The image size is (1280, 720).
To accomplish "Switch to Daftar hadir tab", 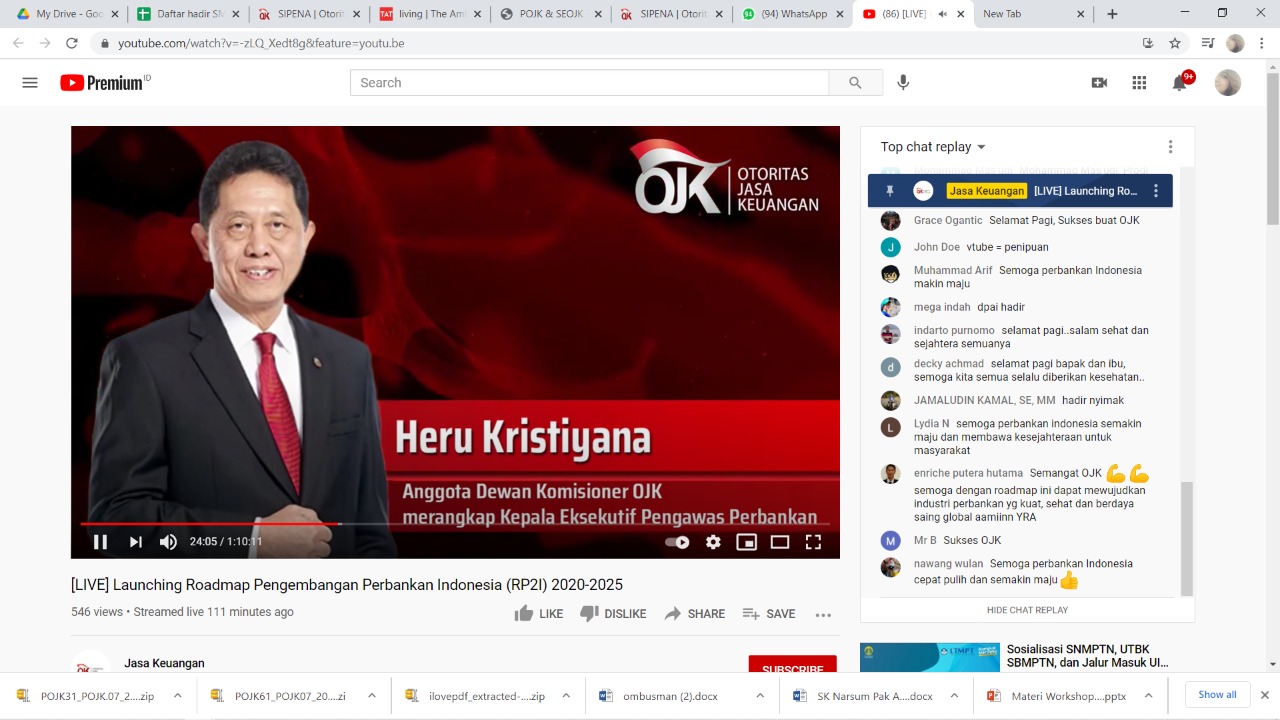I will pos(189,14).
